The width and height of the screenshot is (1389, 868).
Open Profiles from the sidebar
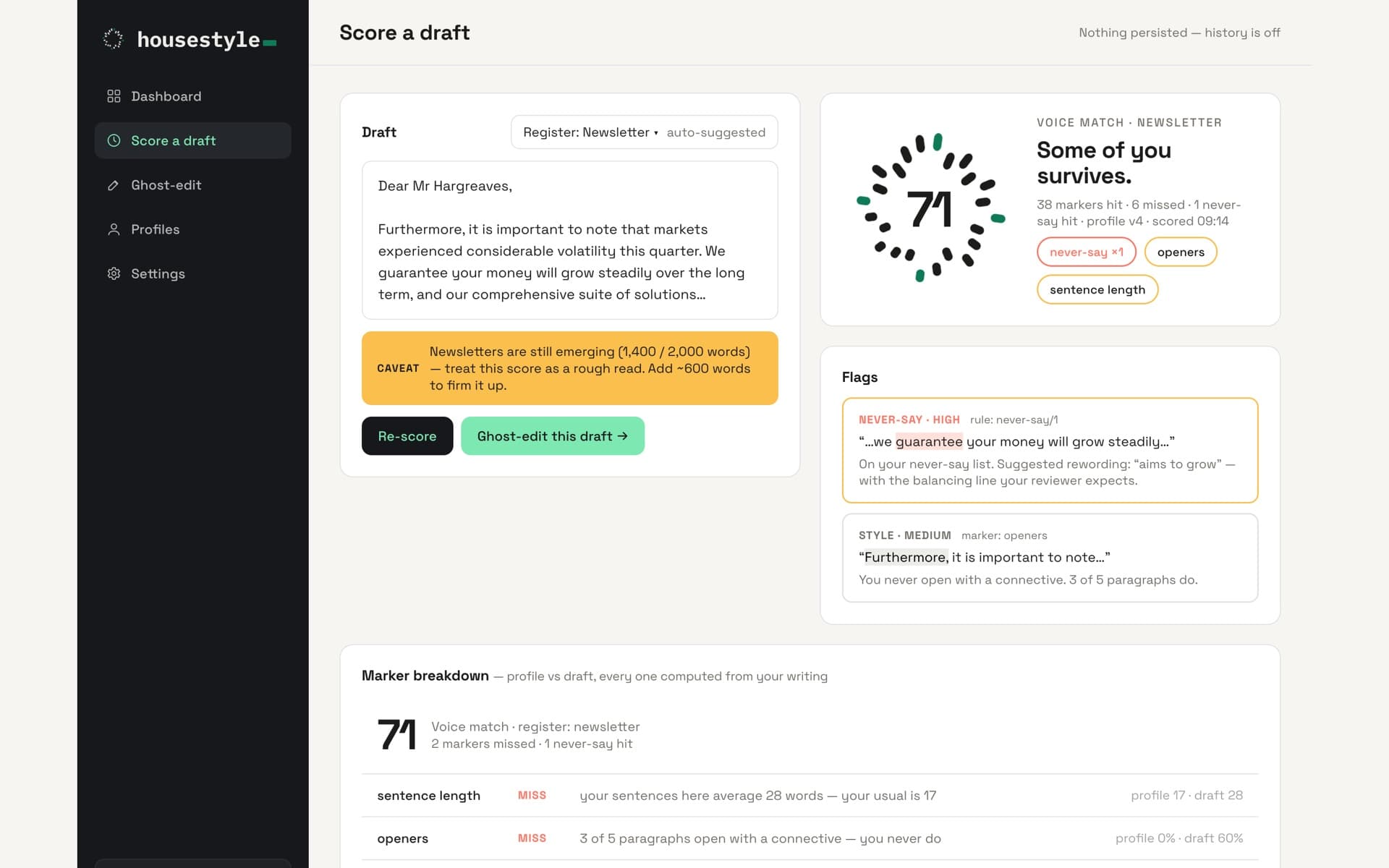pos(192,229)
